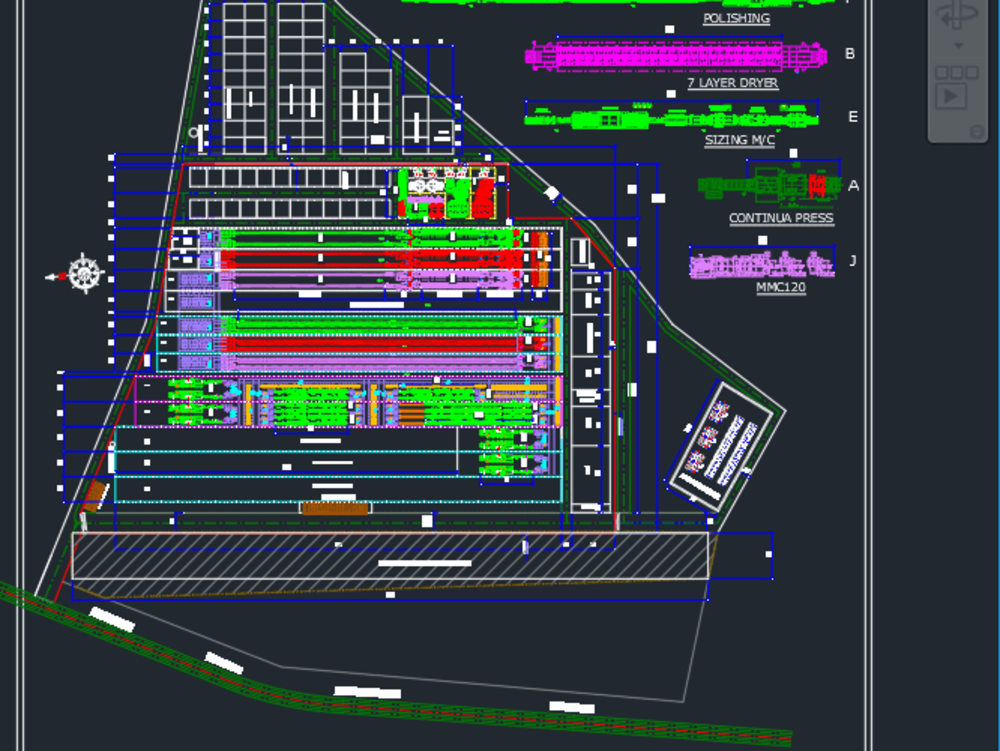This screenshot has width=1000, height=751.
Task: Select the letter J machine tag
Action: click(x=853, y=260)
